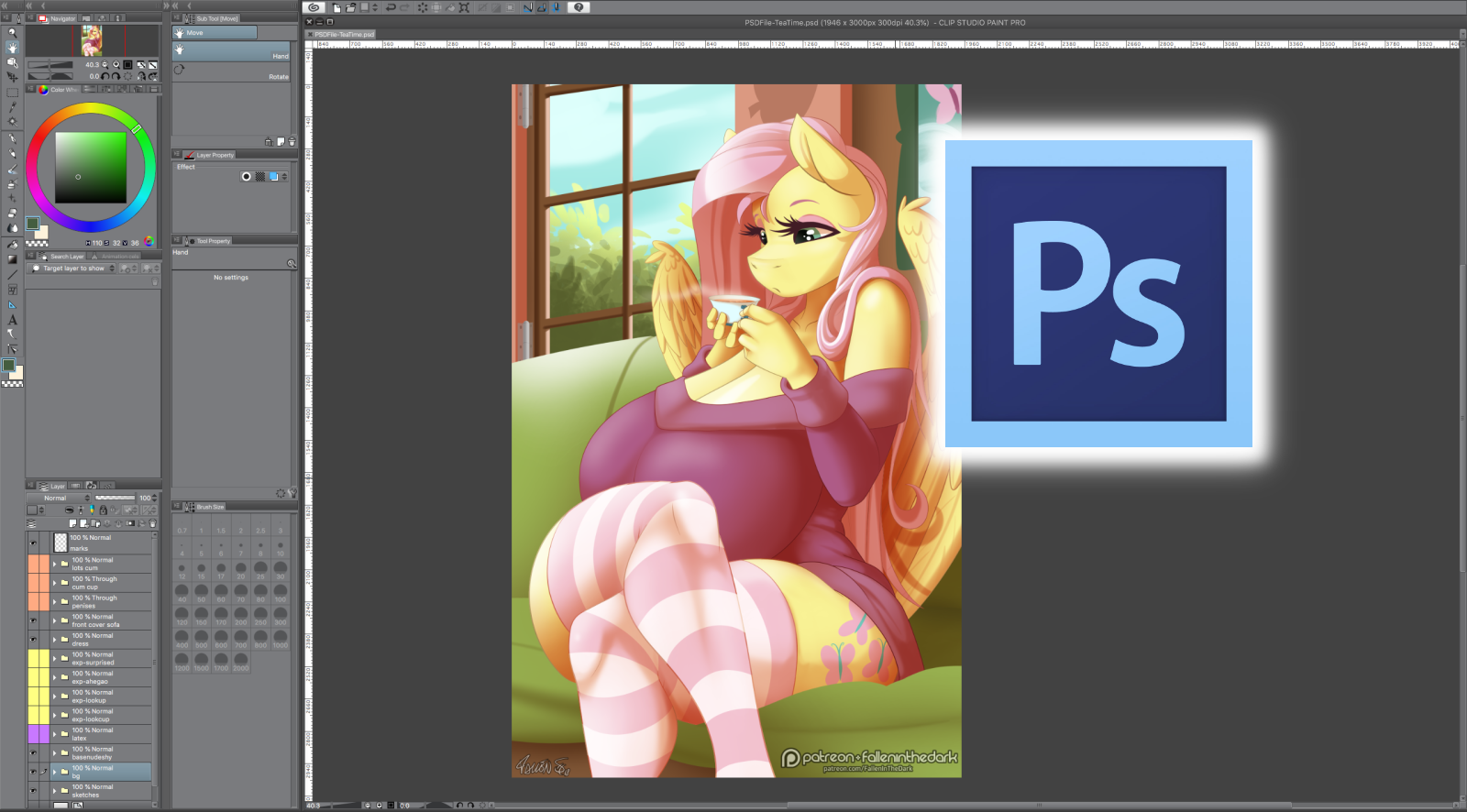This screenshot has width=1467, height=812.
Task: Click the Scale/Rotate transform icon
Action: coord(464,7)
